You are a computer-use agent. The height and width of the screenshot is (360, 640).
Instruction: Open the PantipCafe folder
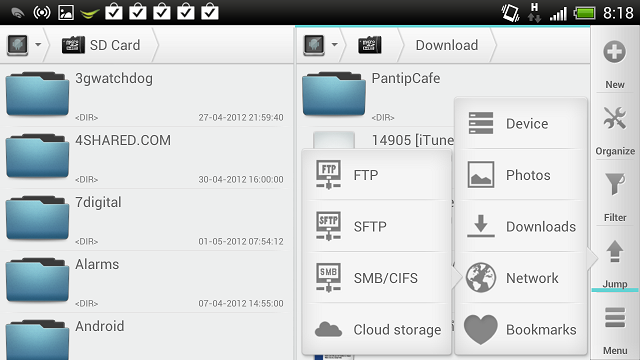click(x=377, y=95)
